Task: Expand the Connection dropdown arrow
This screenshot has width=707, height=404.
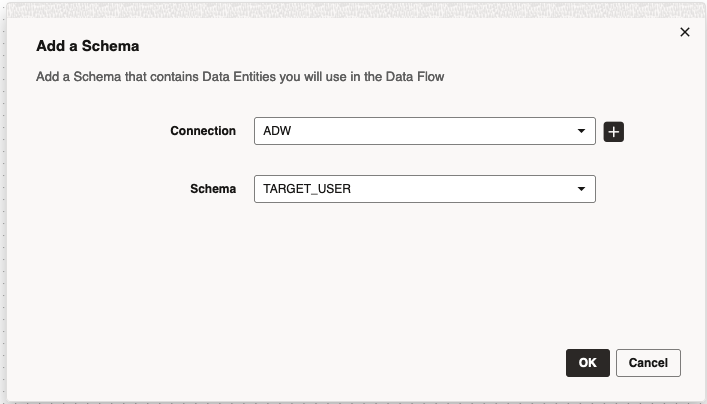Action: point(581,131)
